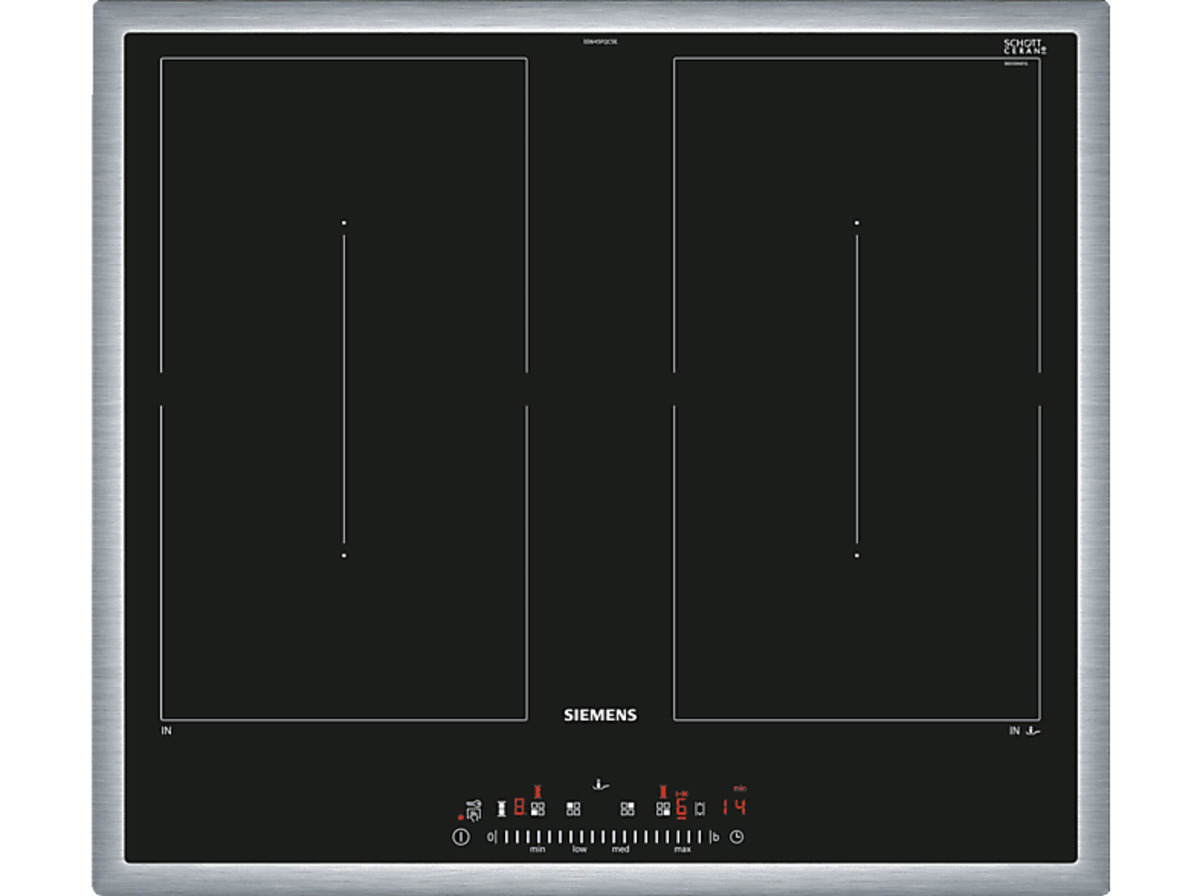Tap the left red '8' power display
Viewport: 1200px width, 896px height.
click(519, 807)
